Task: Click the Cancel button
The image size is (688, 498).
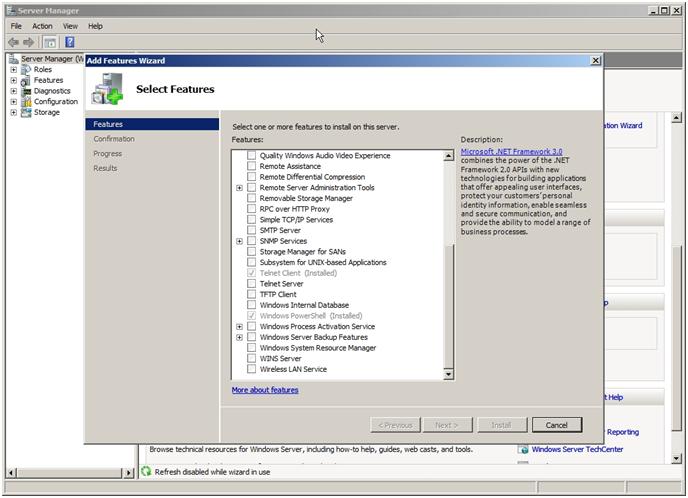Action: click(x=557, y=425)
